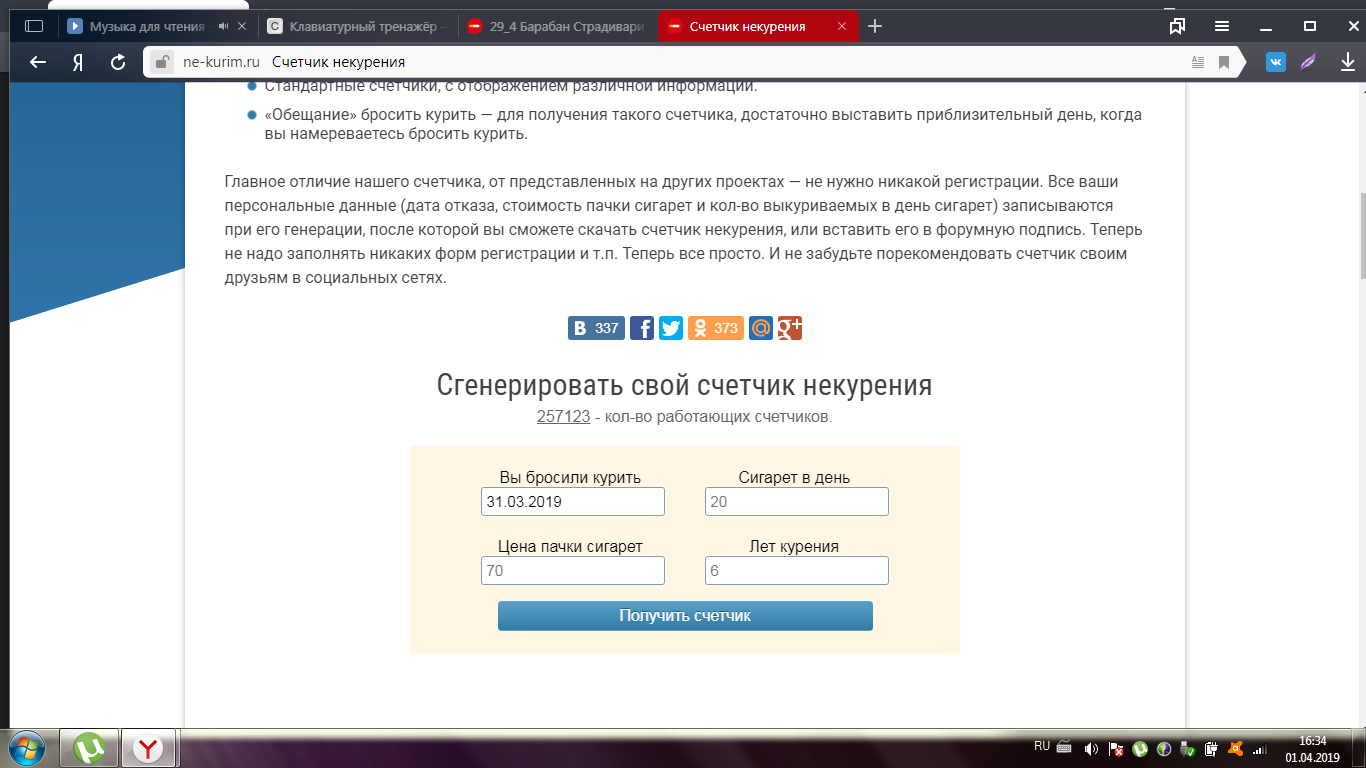Click the Цена пачки сигарет label
Image resolution: width=1366 pixels, height=768 pixels.
click(570, 547)
